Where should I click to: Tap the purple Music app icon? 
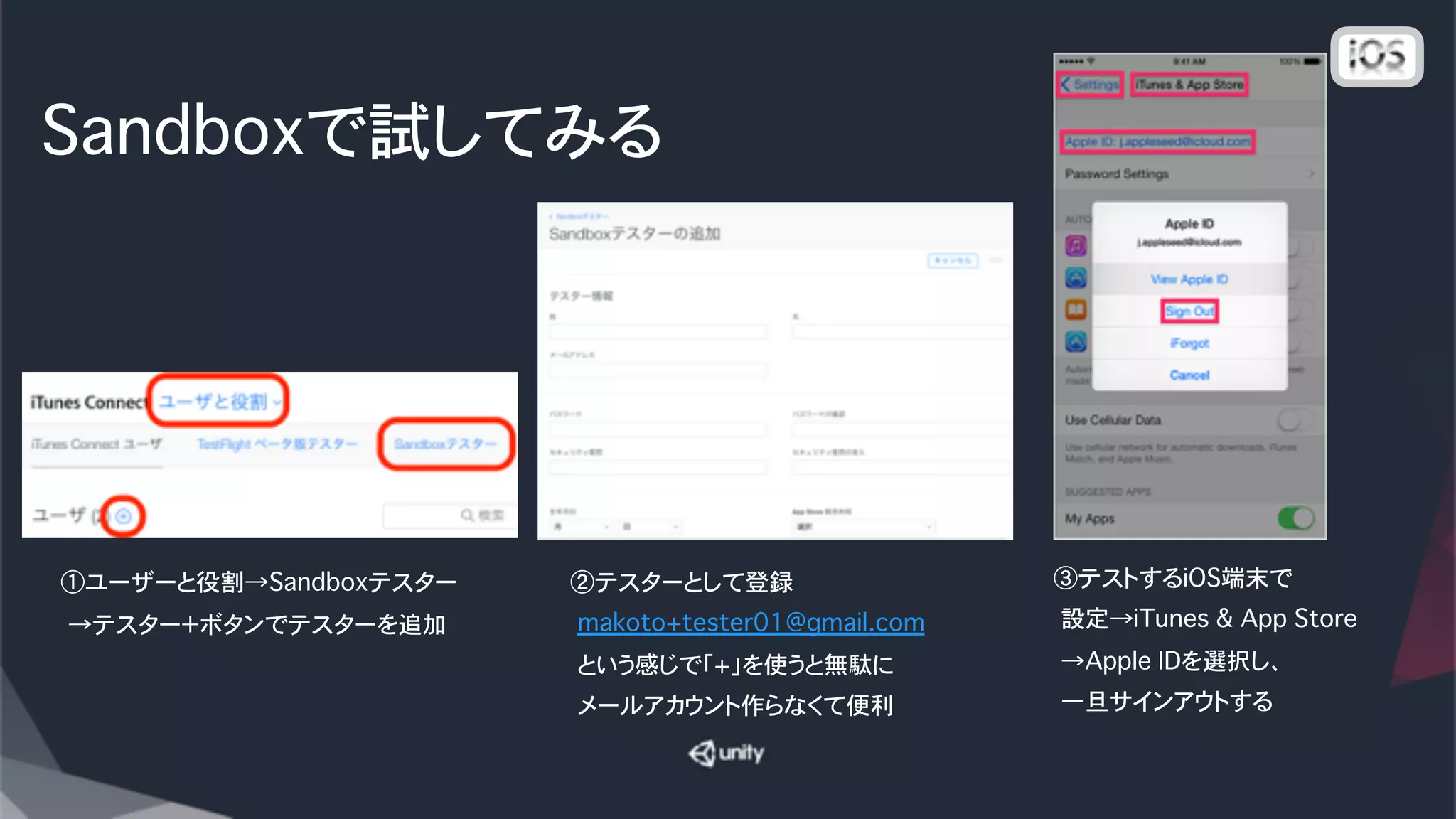pyautogui.click(x=1076, y=246)
